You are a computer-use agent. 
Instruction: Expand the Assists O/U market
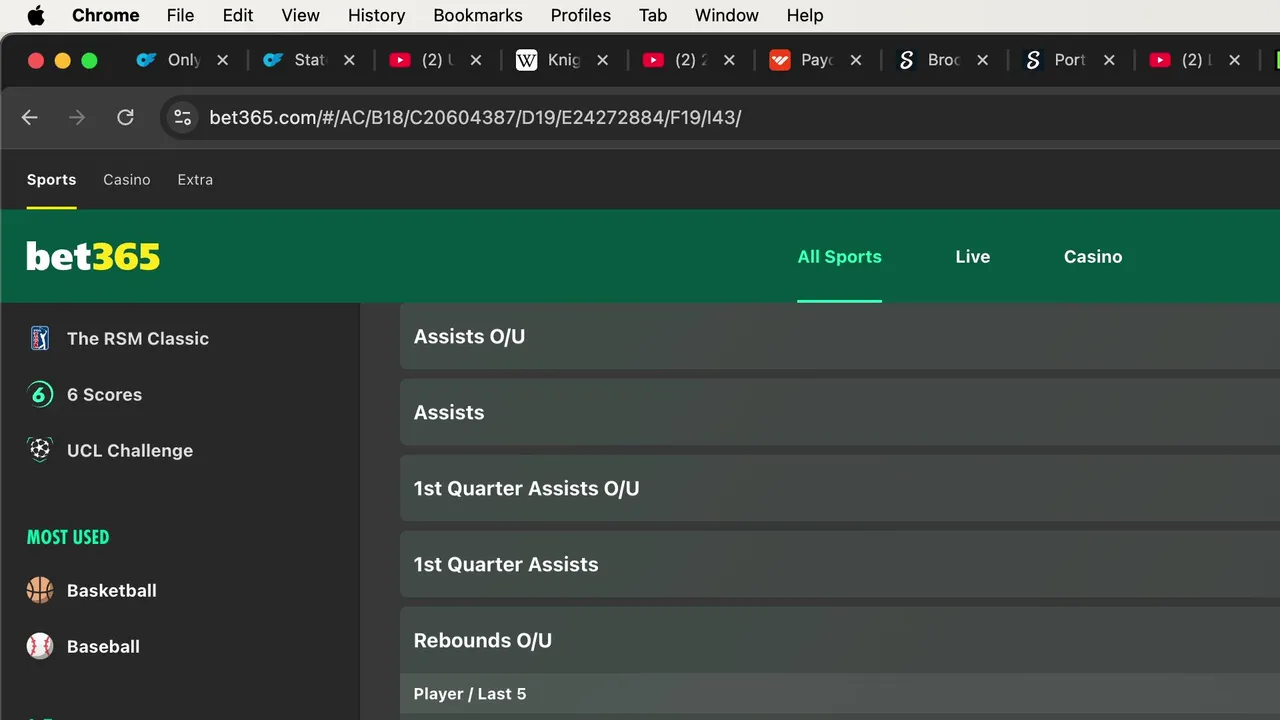click(840, 337)
